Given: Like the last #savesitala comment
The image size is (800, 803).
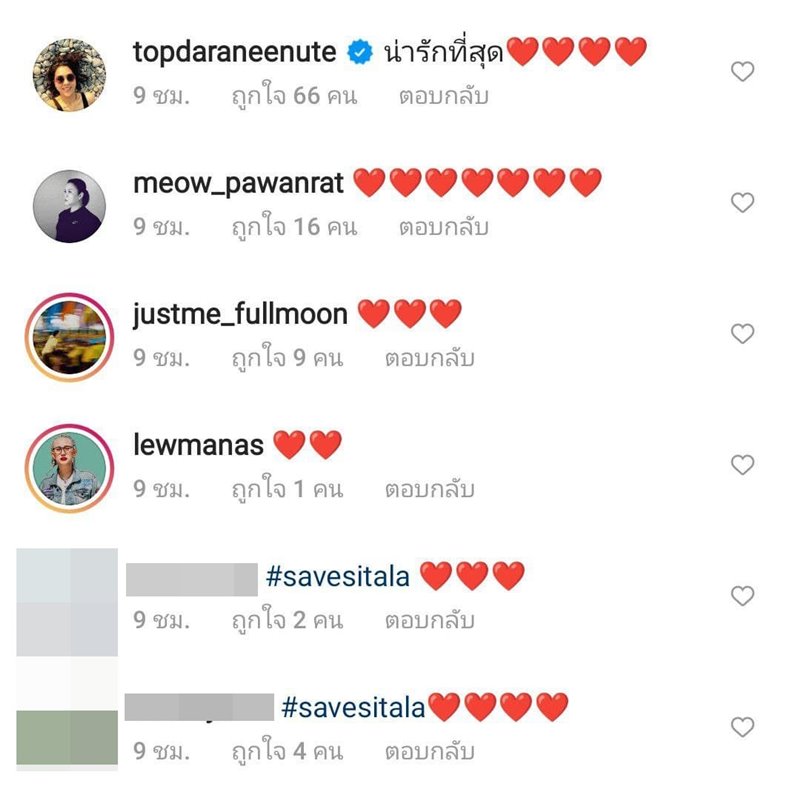Looking at the screenshot, I should coord(742,727).
